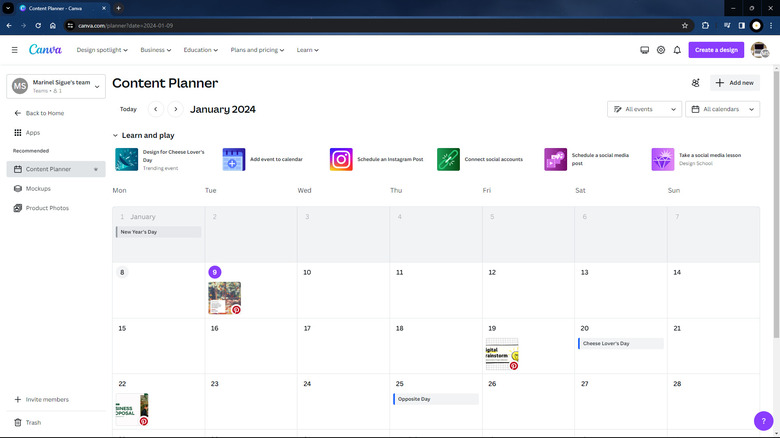
Task: Open the browser side panel icon
Action: pos(741,25)
